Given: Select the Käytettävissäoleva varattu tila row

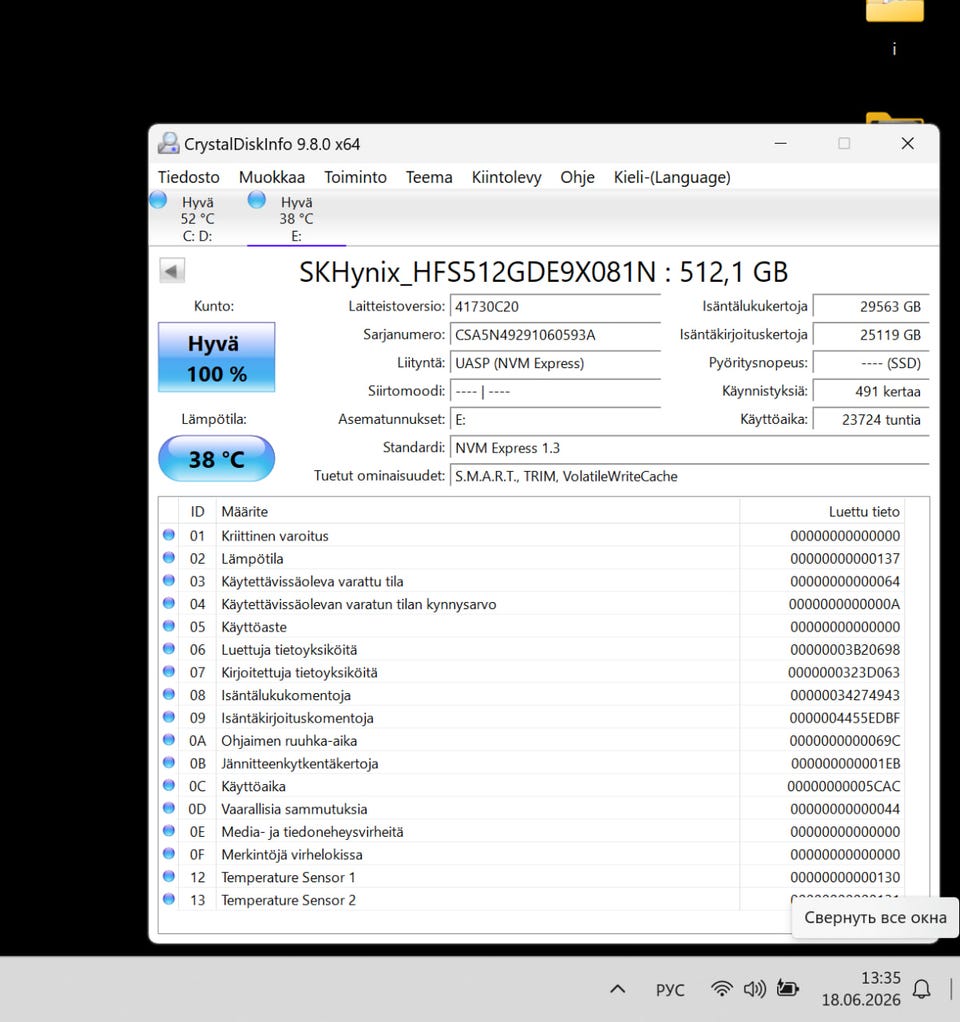Looking at the screenshot, I should [532, 581].
